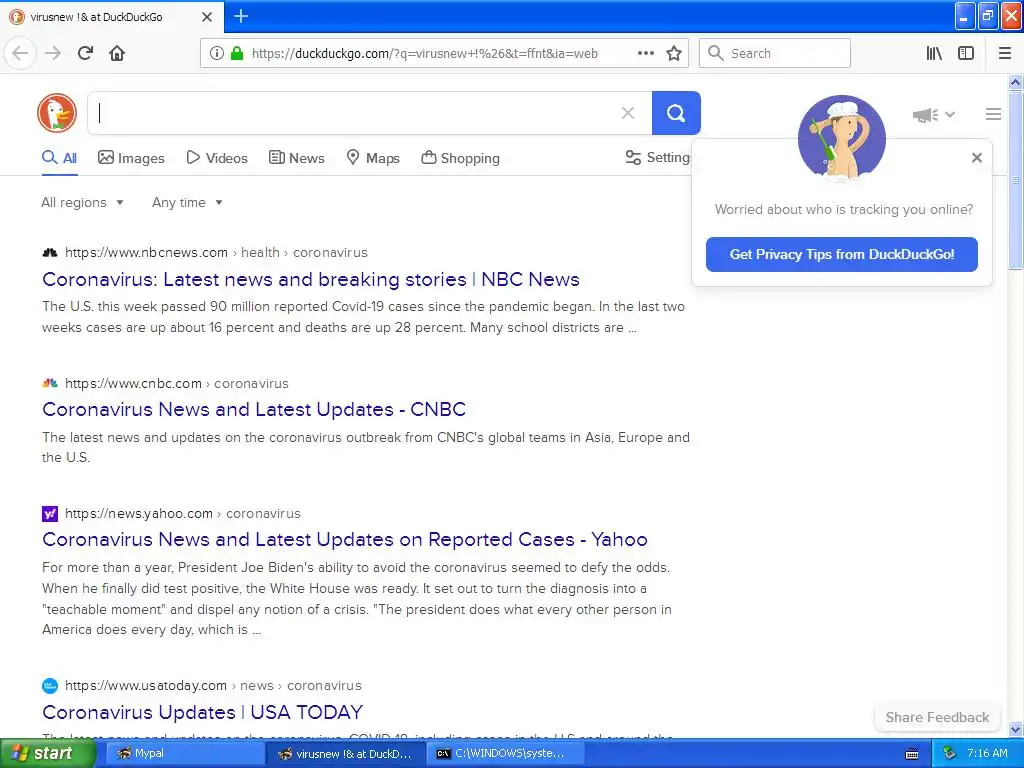Viewport: 1024px width, 768px height.
Task: Open search Settings menu
Action: point(658,157)
